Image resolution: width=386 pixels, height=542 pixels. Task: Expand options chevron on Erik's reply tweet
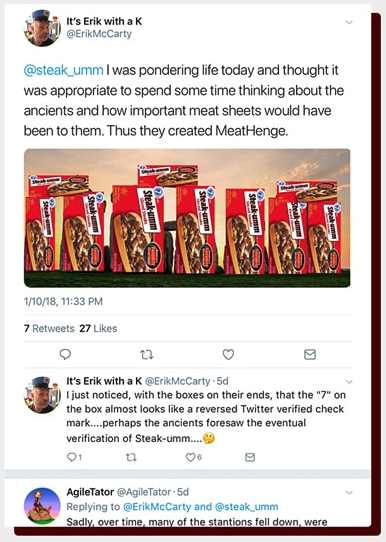coord(349,382)
